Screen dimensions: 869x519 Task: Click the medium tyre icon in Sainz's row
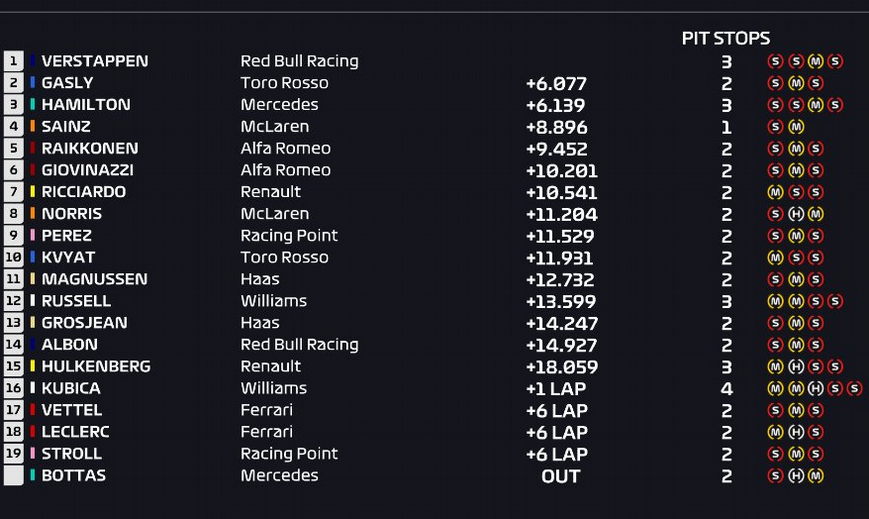[x=795, y=127]
